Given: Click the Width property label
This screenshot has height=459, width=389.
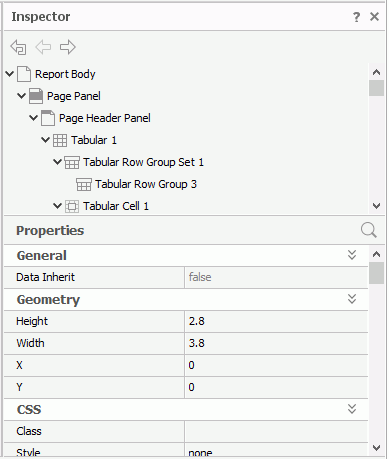Looking at the screenshot, I should (x=30, y=343).
